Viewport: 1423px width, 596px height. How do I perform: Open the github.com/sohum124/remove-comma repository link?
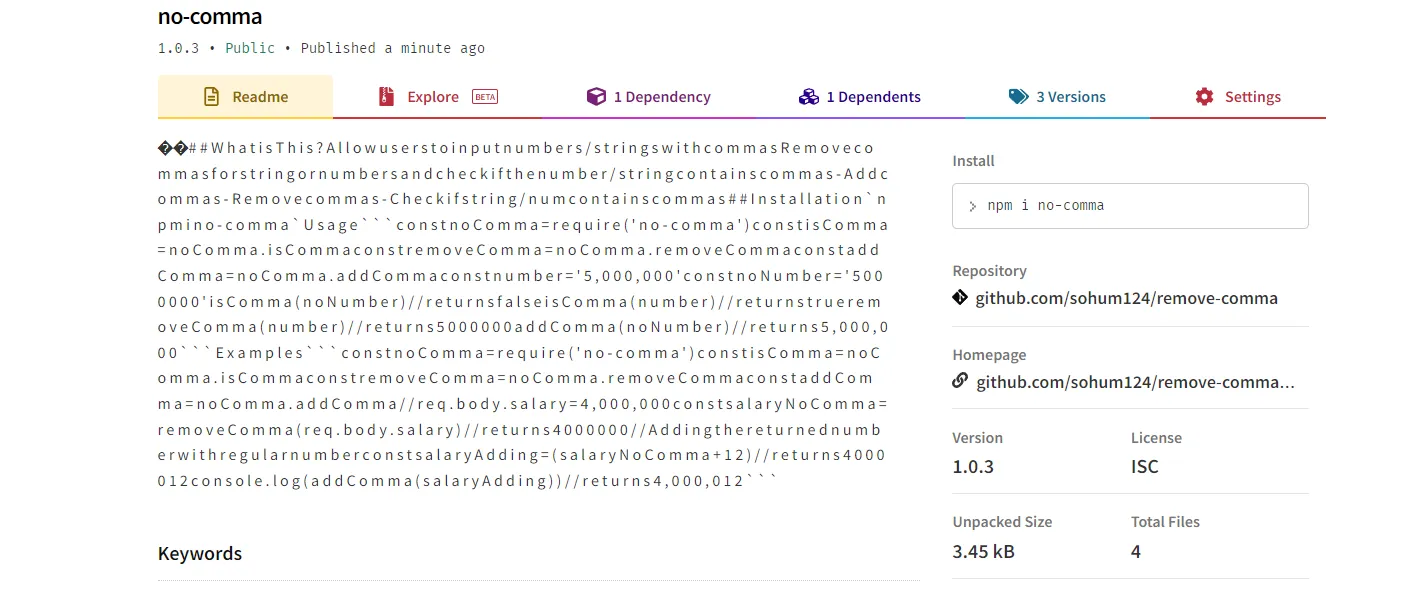[1126, 298]
